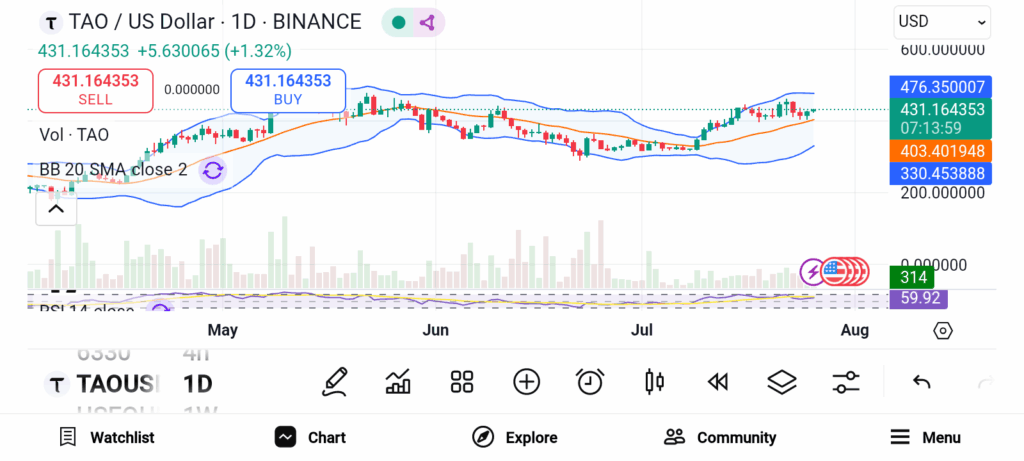Image resolution: width=1024 pixels, height=461 pixels.
Task: Click the TAO symbol logo in header
Action: click(x=52, y=23)
